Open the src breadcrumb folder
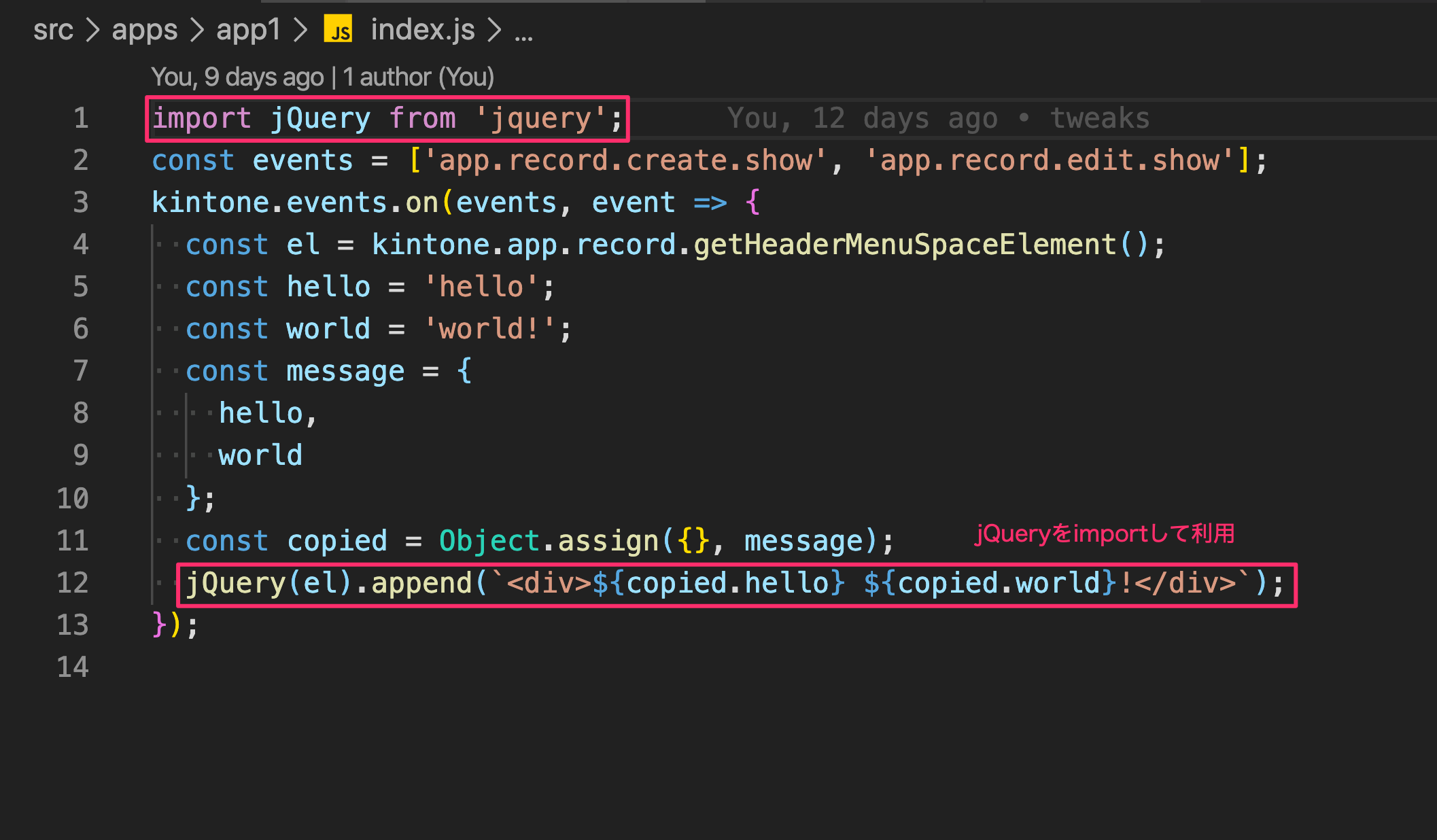 [x=53, y=30]
